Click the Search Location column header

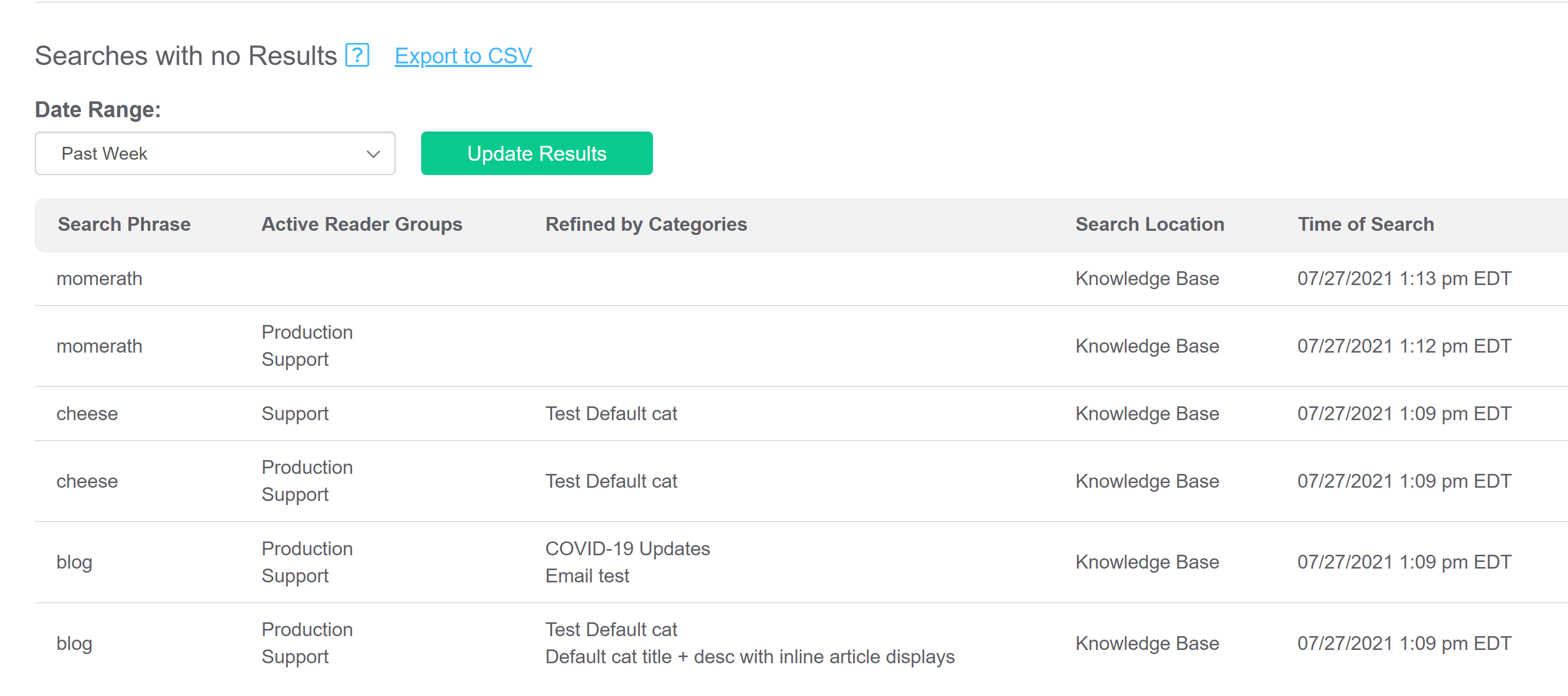coord(1149,224)
